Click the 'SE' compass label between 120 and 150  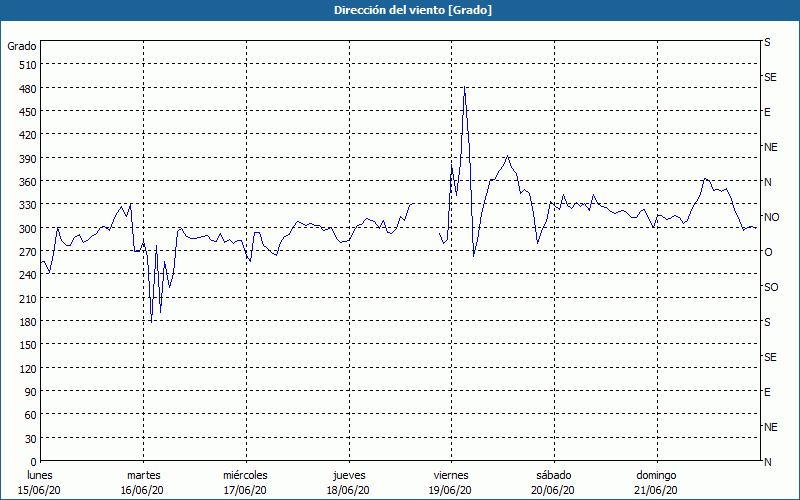tap(770, 357)
